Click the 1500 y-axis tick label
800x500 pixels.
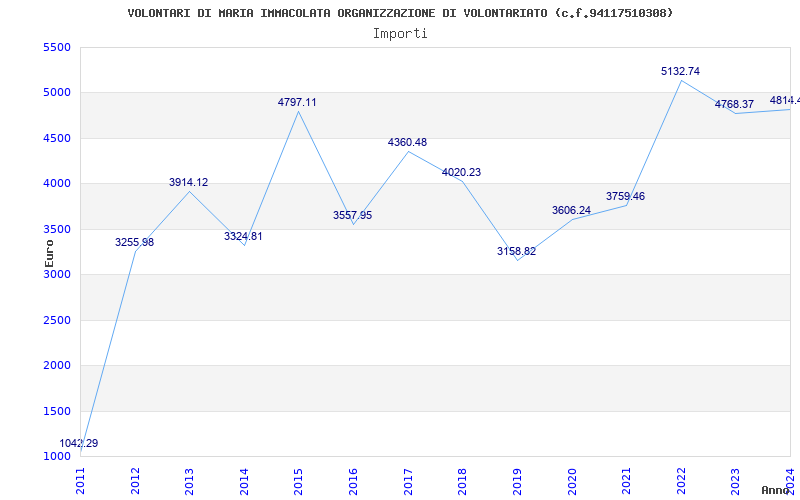coord(57,411)
